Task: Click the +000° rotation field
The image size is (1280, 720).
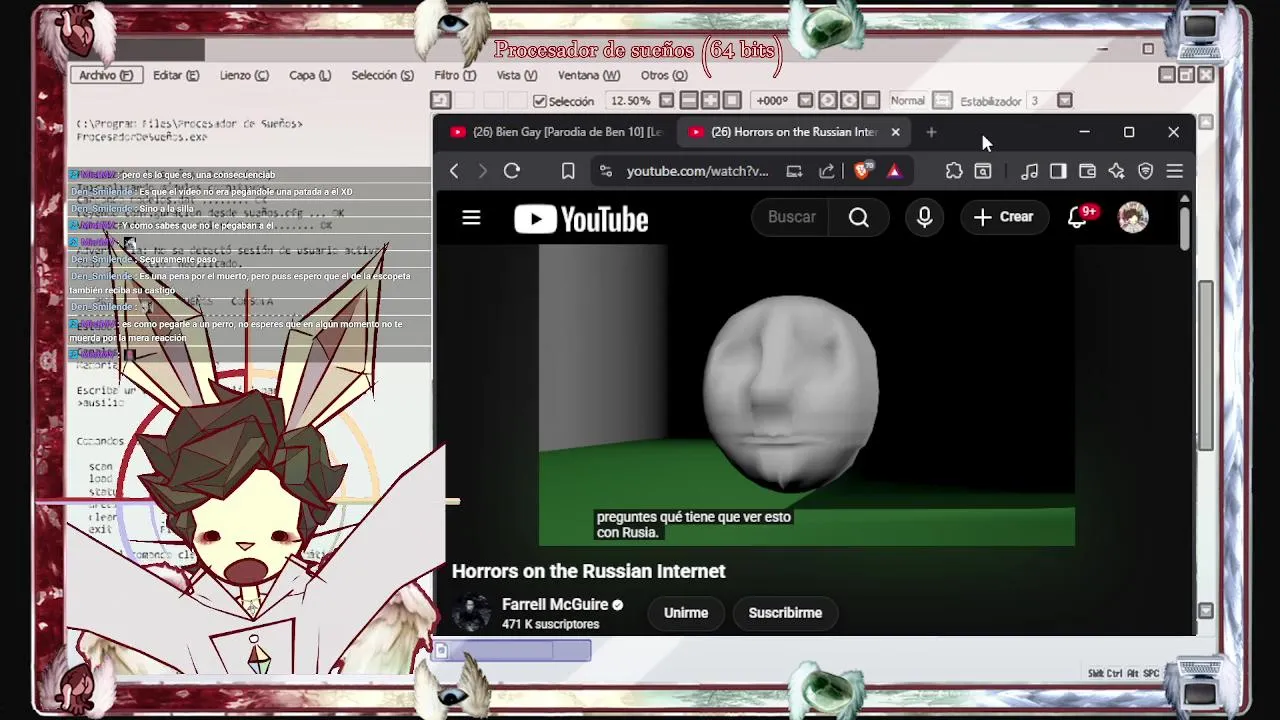Action: pos(773,101)
